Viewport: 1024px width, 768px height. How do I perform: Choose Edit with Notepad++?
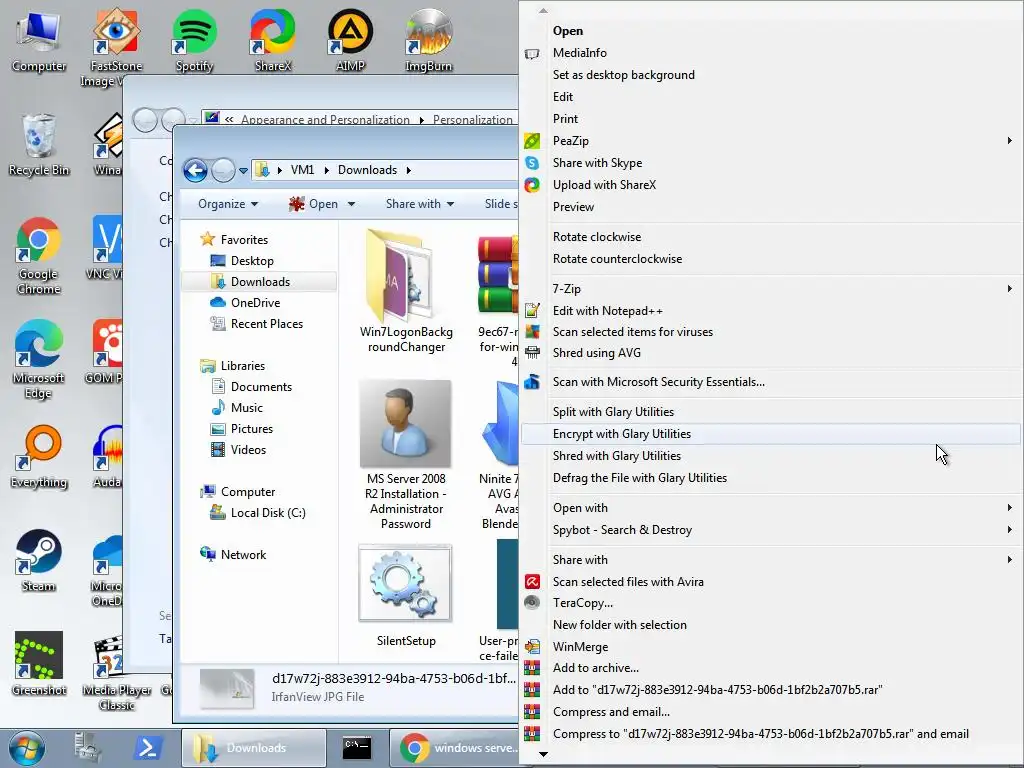coord(771,311)
